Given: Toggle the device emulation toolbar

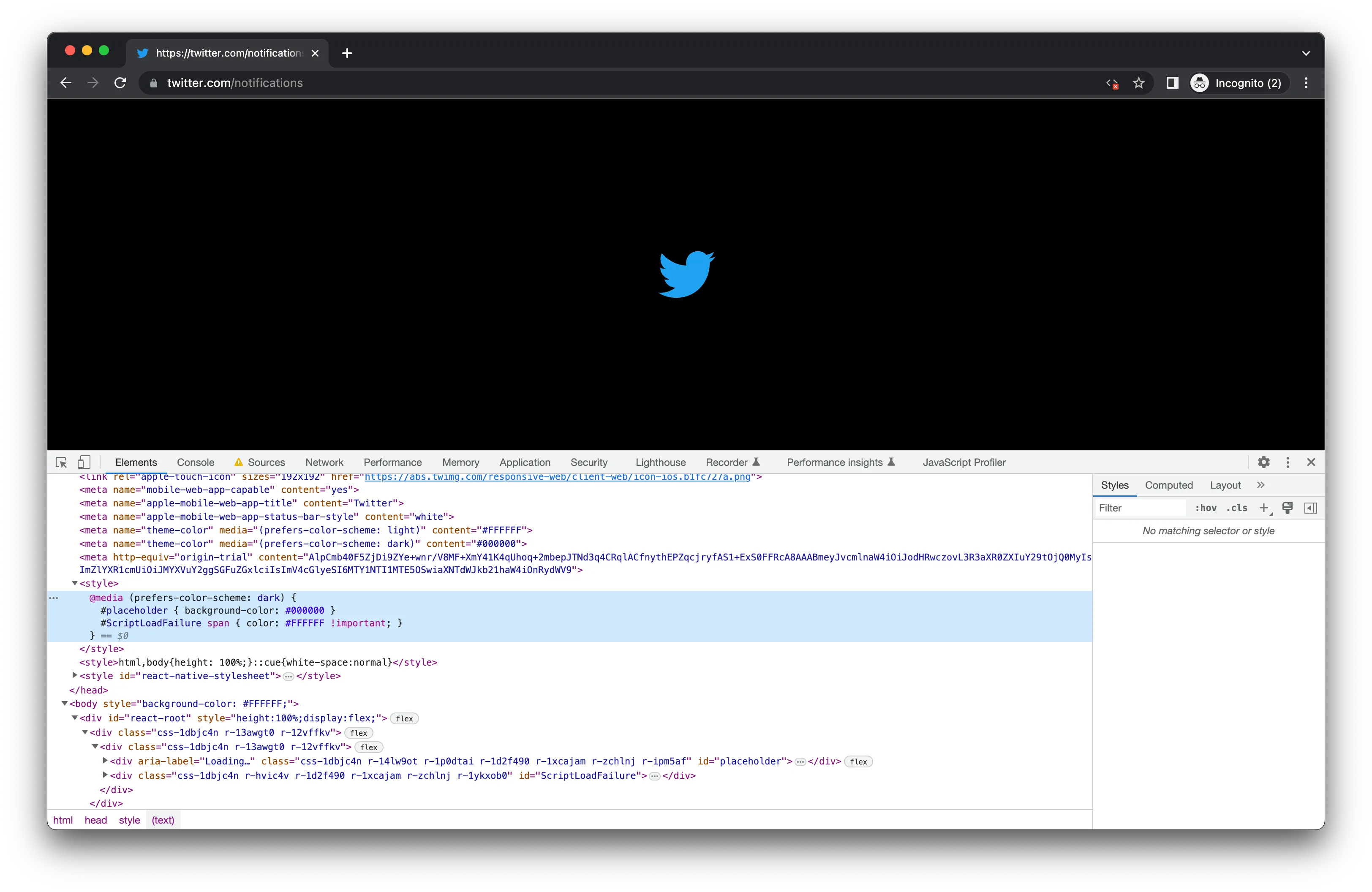Looking at the screenshot, I should pos(84,462).
